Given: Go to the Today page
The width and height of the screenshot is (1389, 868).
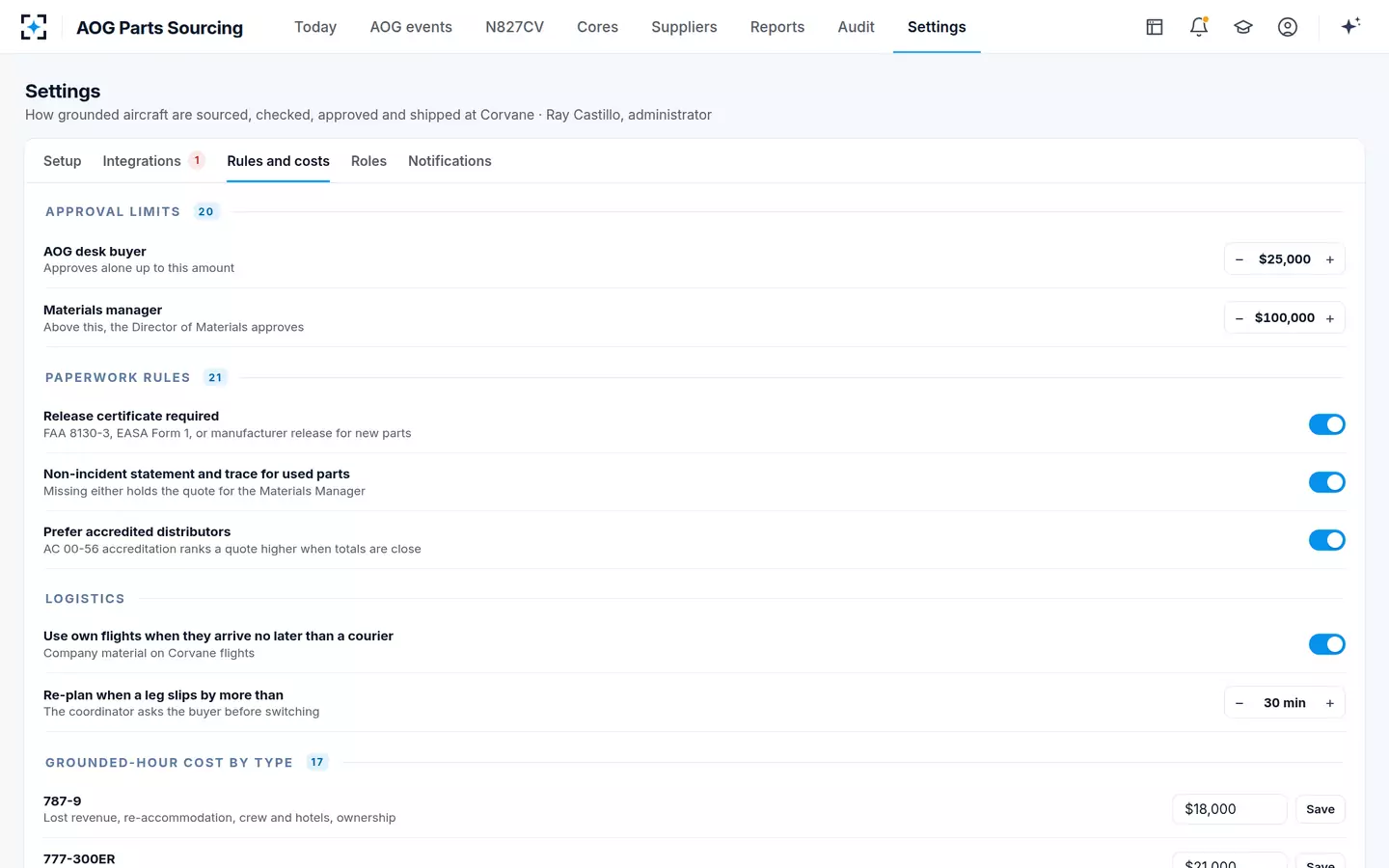Looking at the screenshot, I should coord(315,27).
